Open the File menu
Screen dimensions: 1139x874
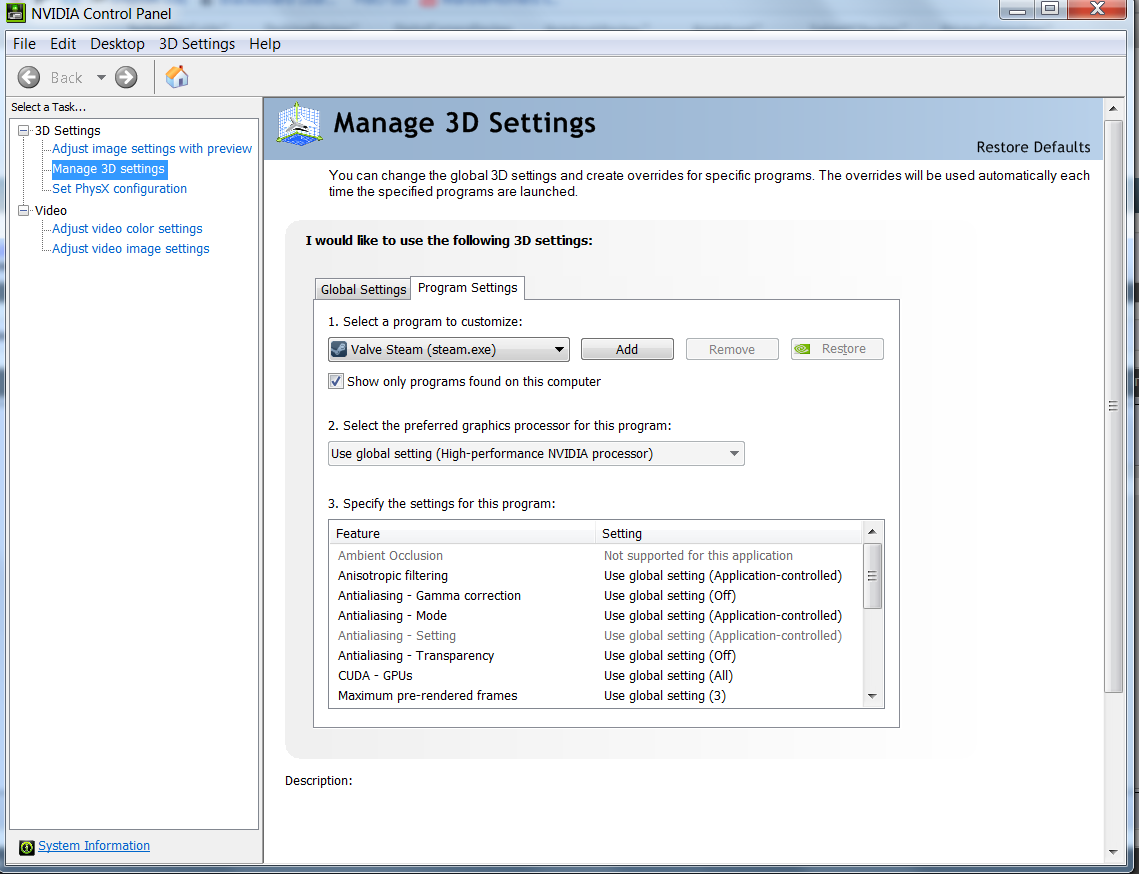tap(24, 44)
